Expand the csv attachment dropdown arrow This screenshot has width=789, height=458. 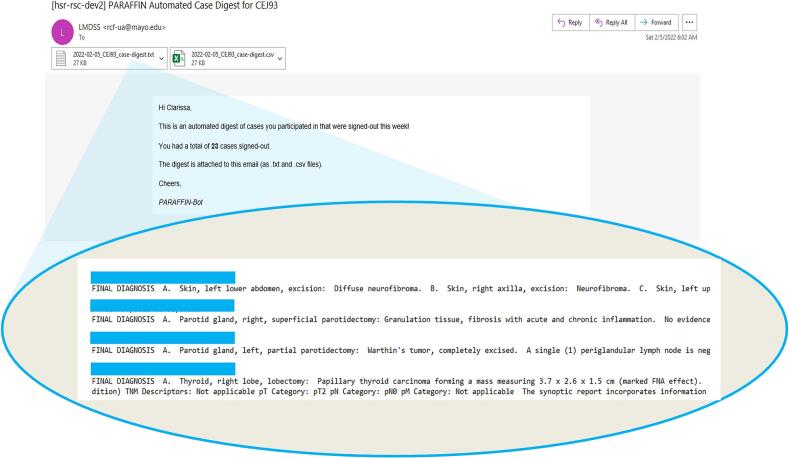(x=280, y=59)
